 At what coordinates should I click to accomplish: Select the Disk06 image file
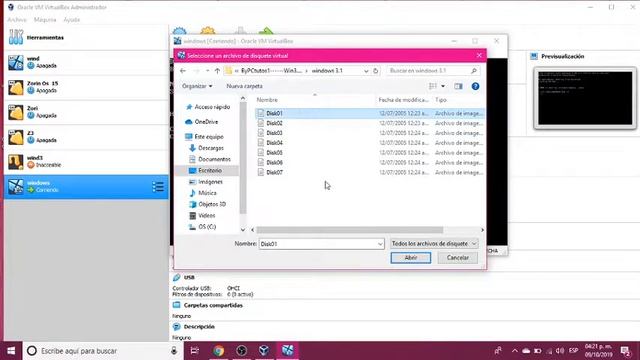[369, 162]
